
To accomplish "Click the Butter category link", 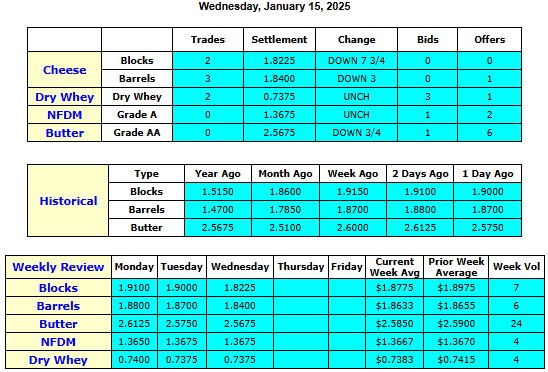I will [x=65, y=133].
